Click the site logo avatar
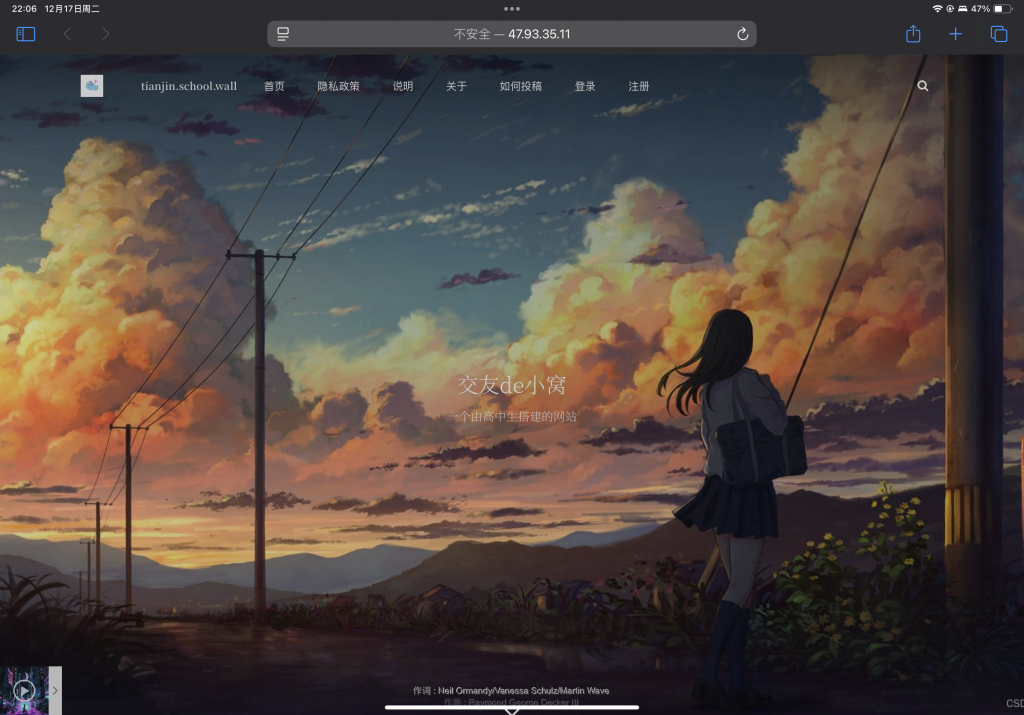Screen dimensions: 1024x715 [92, 86]
